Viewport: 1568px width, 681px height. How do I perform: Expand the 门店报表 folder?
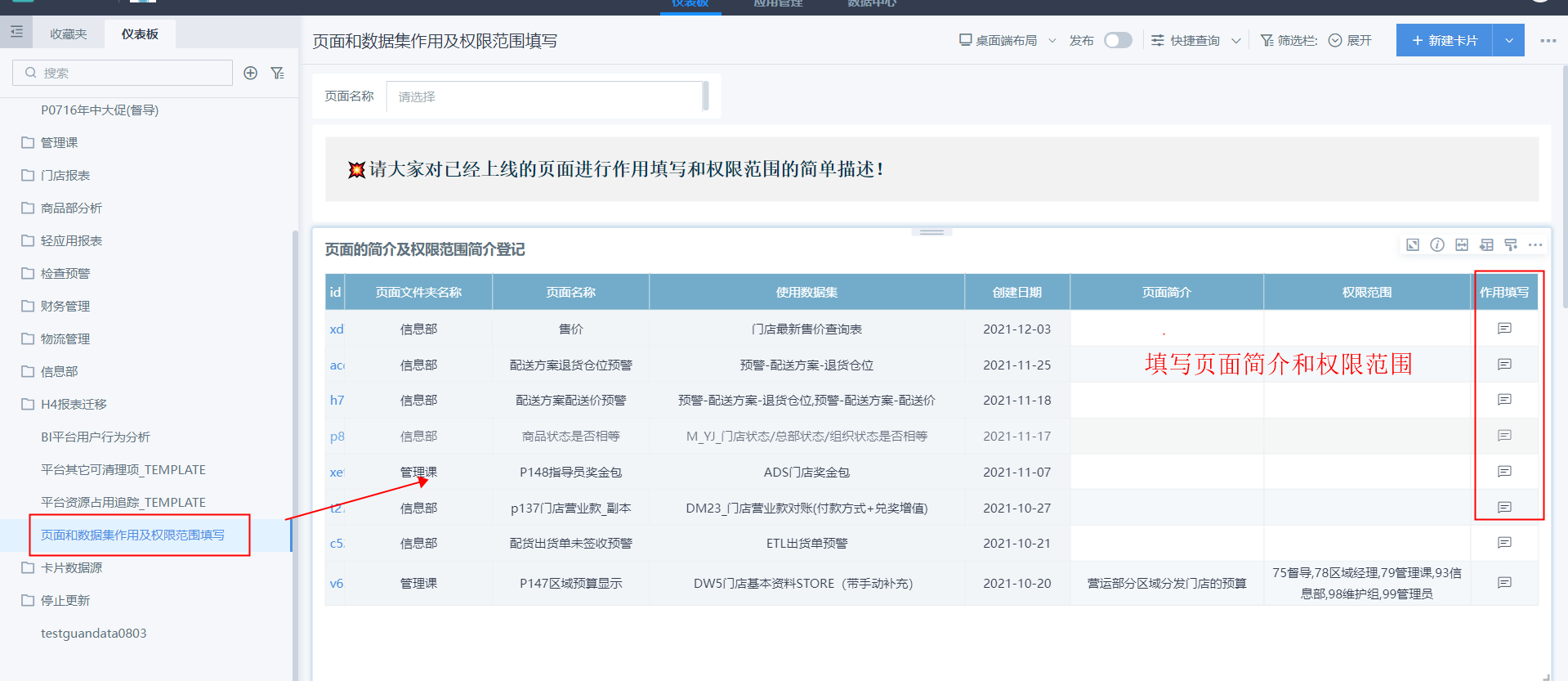tap(65, 175)
